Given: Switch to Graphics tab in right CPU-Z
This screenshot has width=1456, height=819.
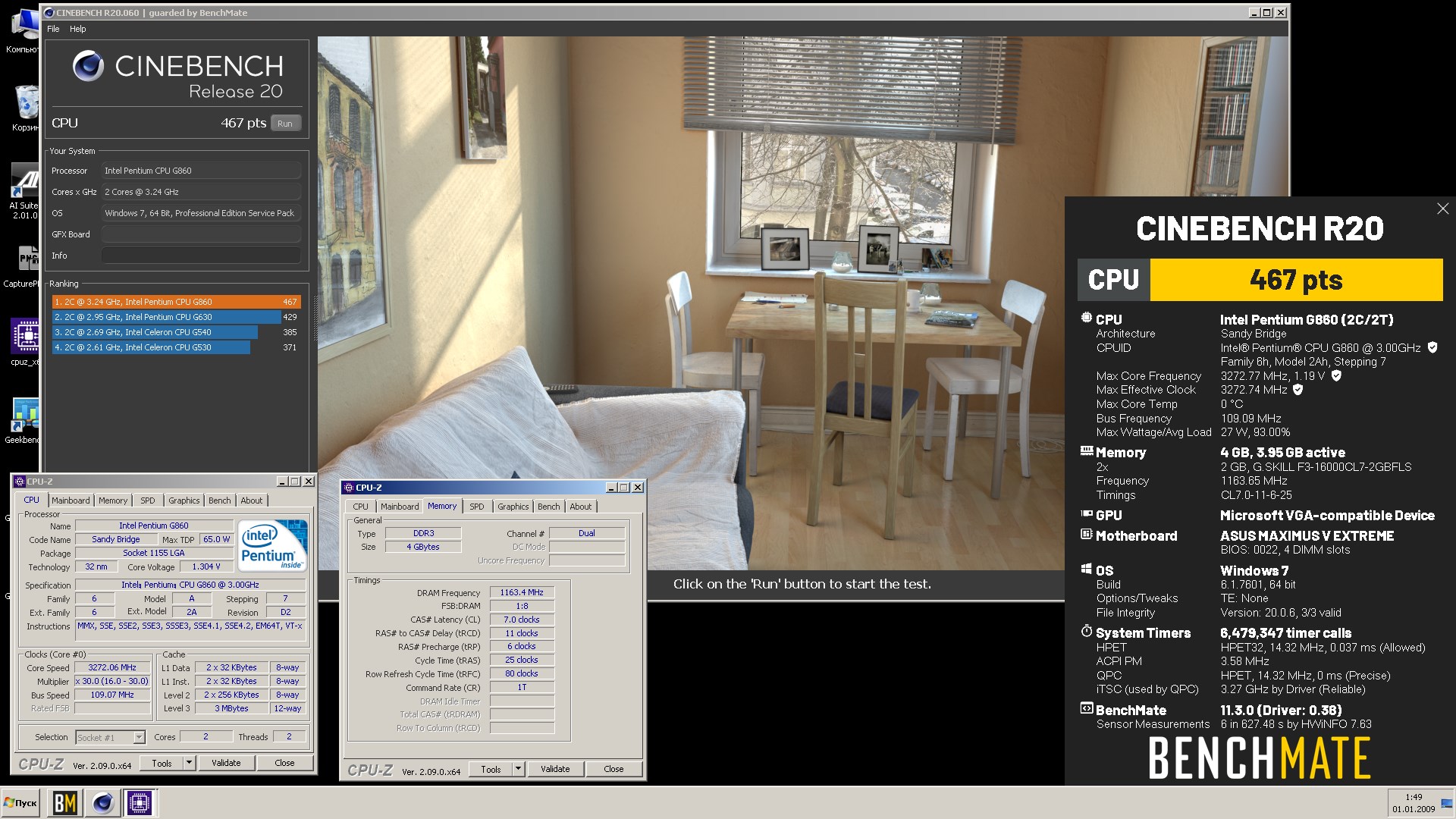Looking at the screenshot, I should (513, 507).
